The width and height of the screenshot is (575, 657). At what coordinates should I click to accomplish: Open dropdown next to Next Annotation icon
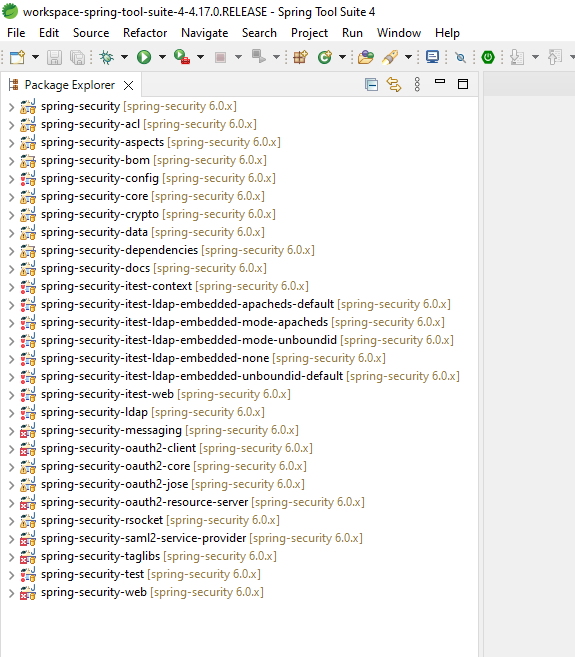pyautogui.click(x=535, y=57)
